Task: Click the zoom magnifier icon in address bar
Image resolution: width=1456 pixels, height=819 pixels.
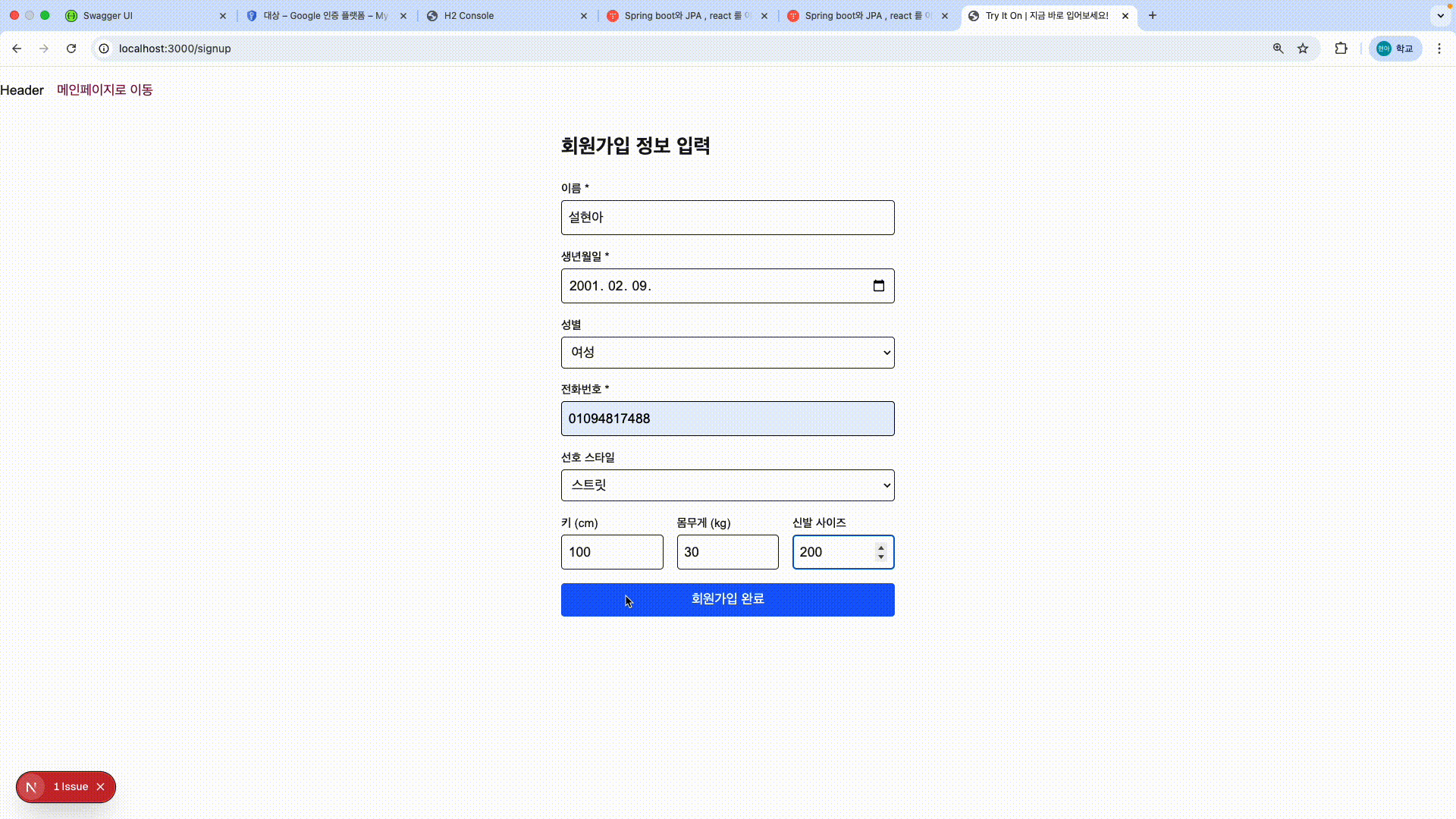Action: (1279, 49)
